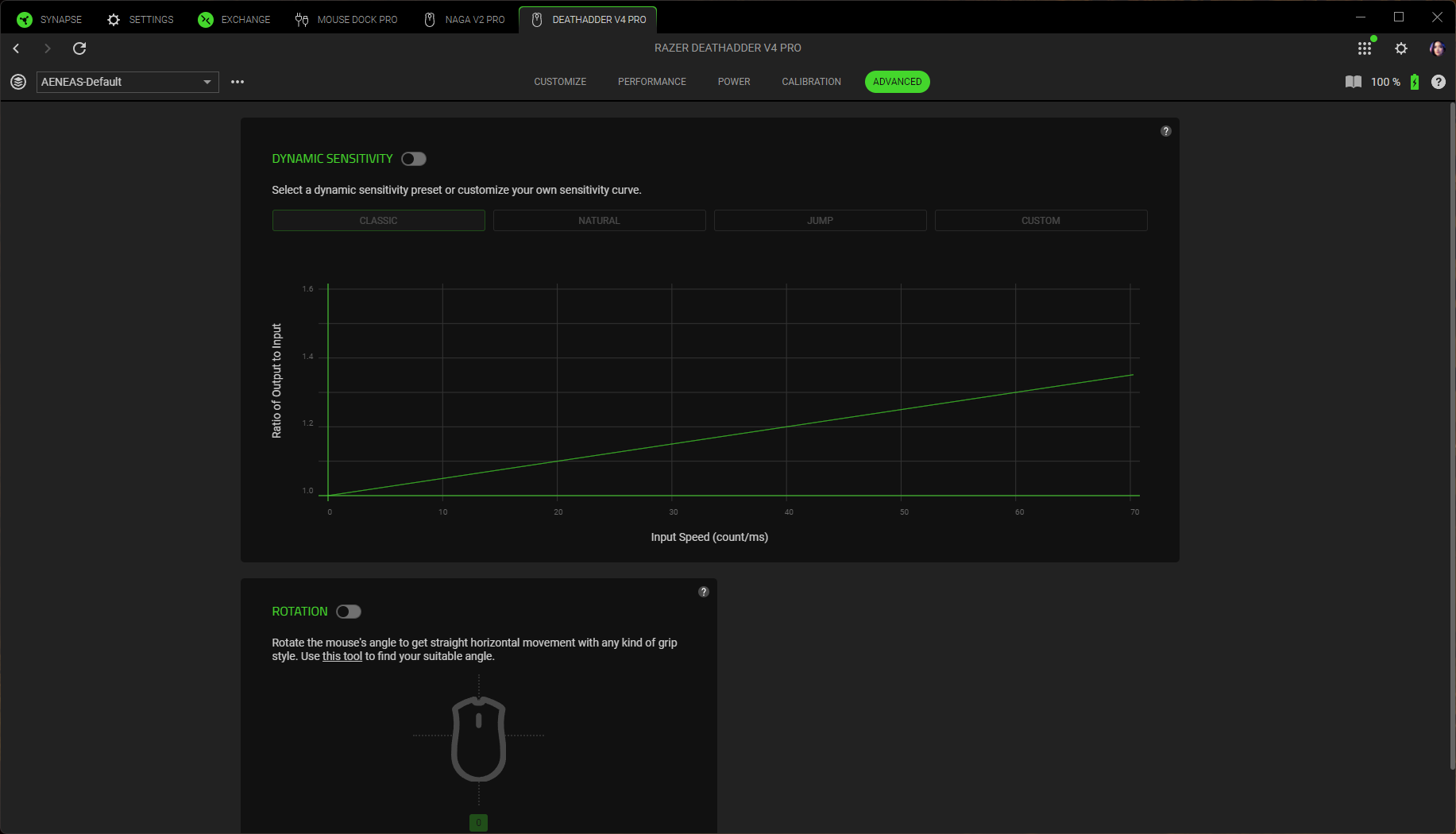Open the profile options ellipsis menu
The image size is (1456, 834).
point(238,82)
